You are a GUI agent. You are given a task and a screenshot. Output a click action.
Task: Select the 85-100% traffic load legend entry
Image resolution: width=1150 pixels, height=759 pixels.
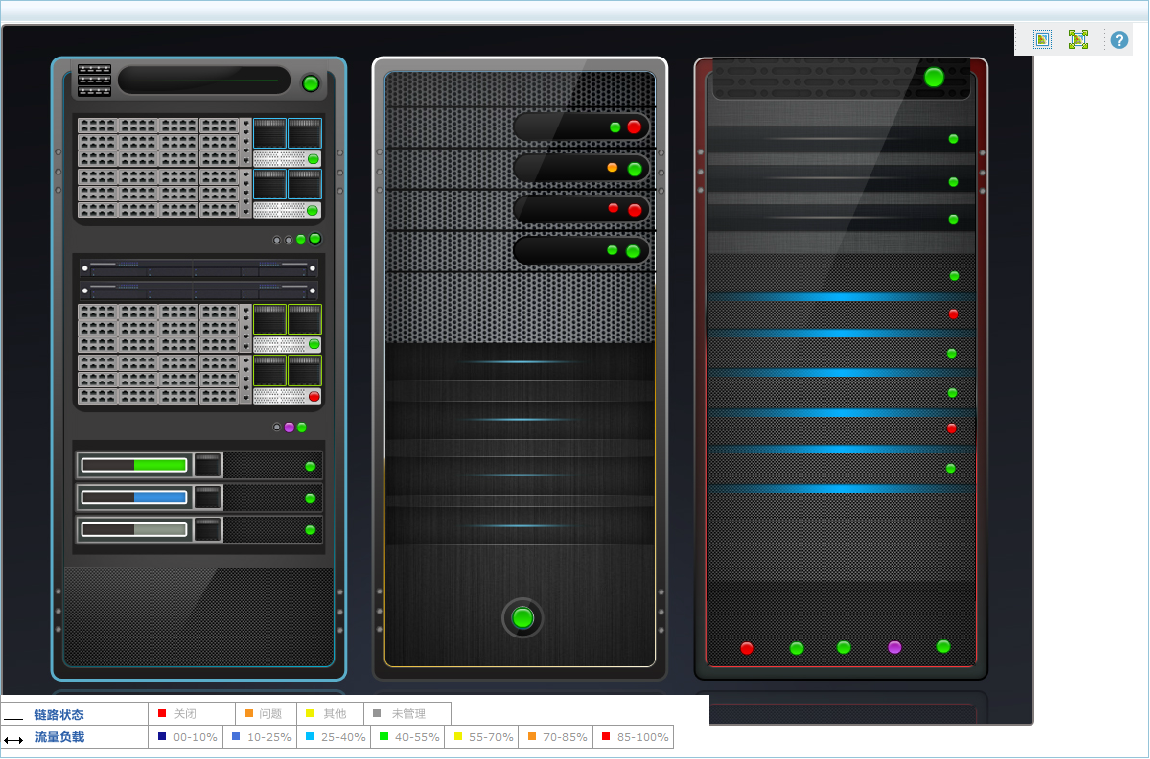click(x=635, y=737)
